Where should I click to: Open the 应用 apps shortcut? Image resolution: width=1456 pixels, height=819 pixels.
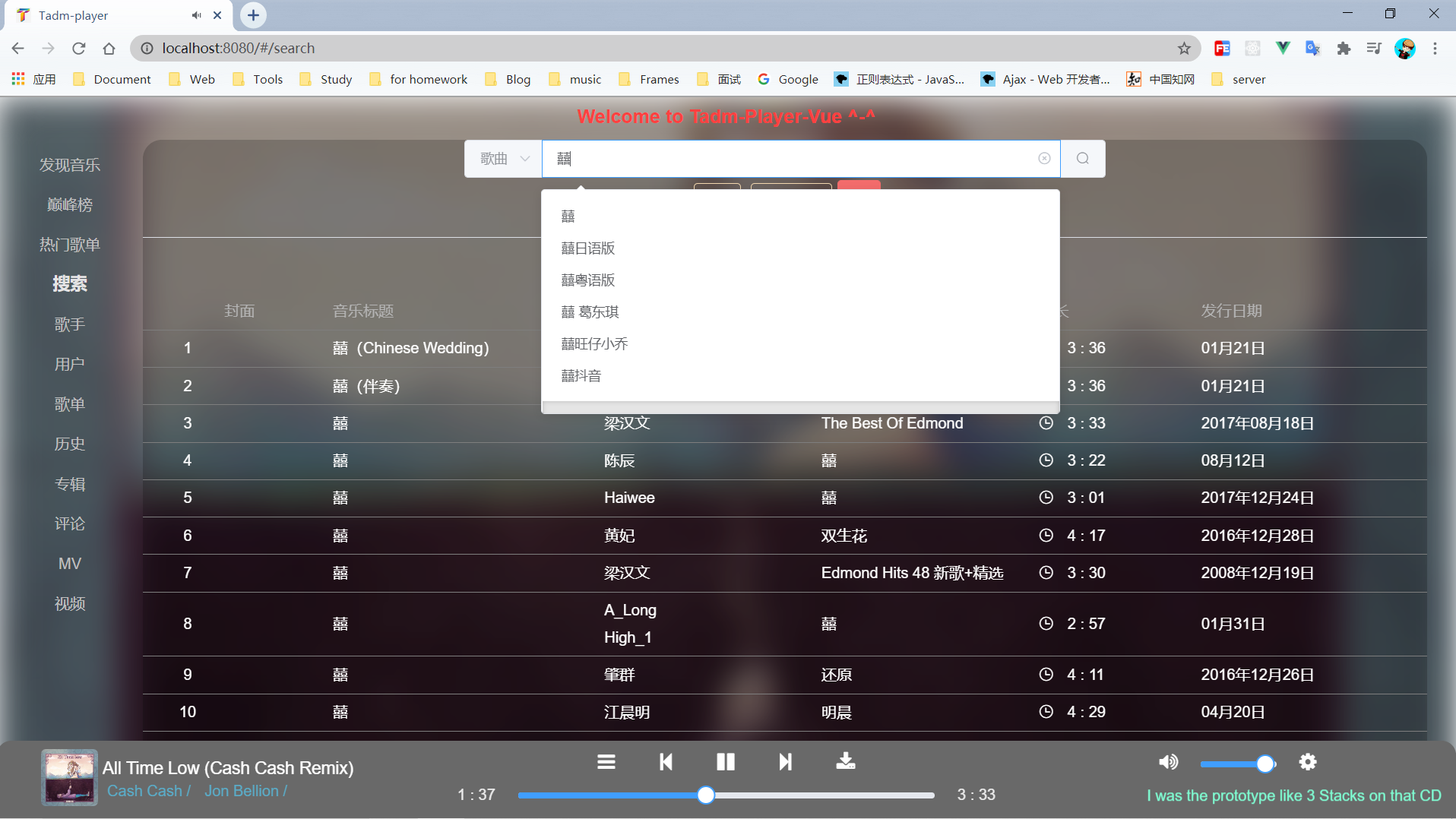coord(34,79)
